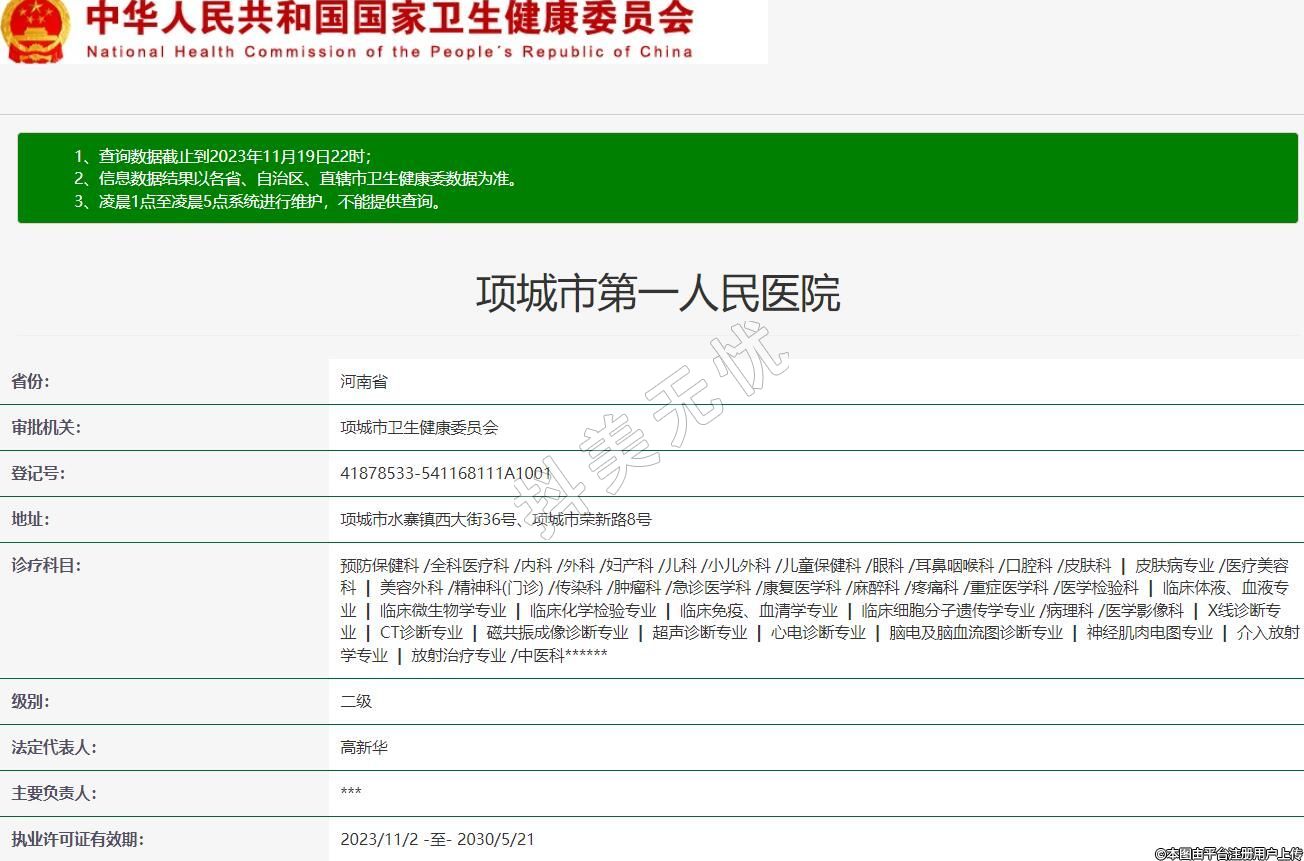
Task: Click the English National Health Commission subtitle
Action: 389,52
